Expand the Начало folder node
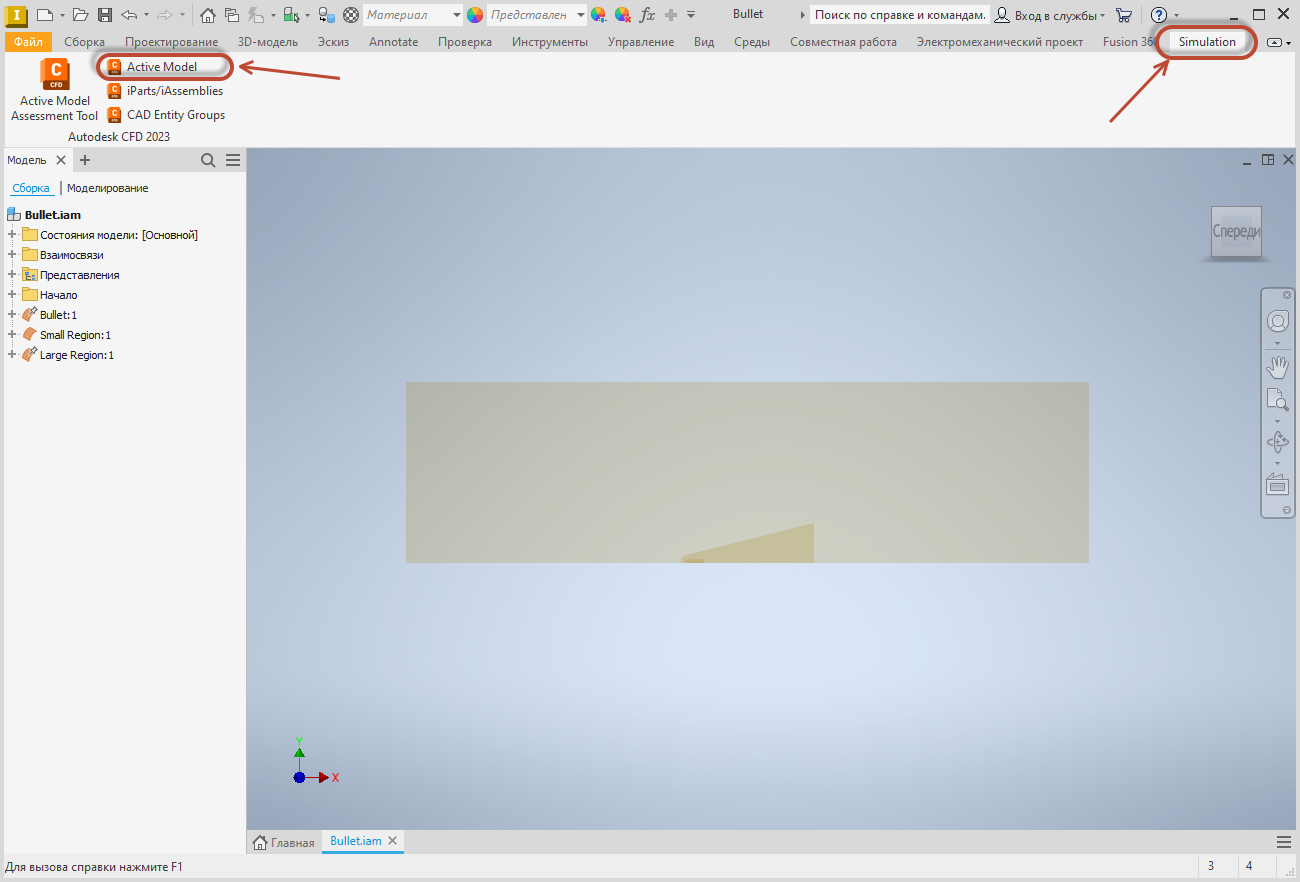 click(x=12, y=295)
